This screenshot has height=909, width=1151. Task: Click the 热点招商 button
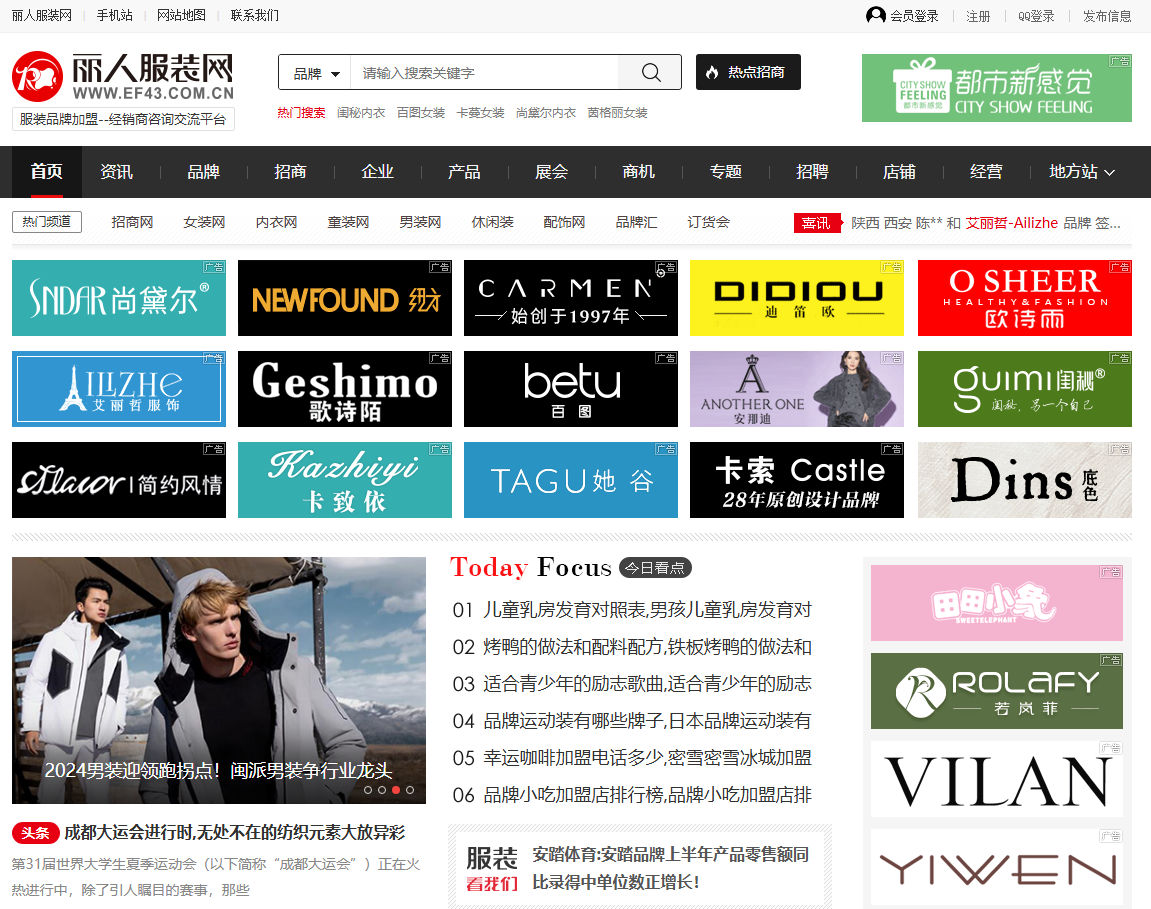[748, 72]
